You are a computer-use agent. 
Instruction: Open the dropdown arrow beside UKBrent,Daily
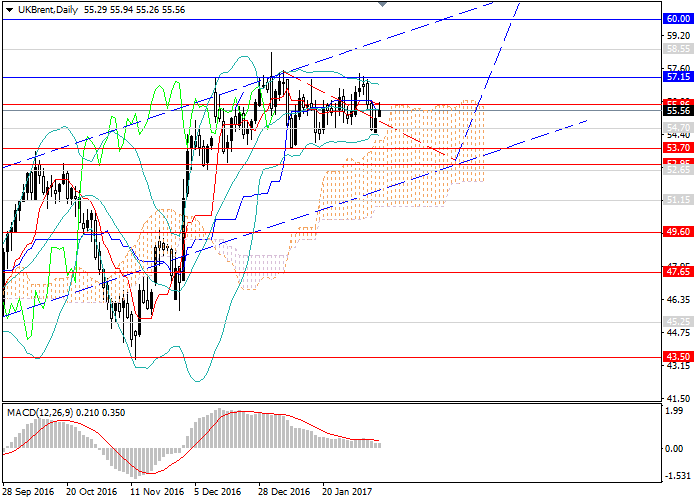pos(9,10)
